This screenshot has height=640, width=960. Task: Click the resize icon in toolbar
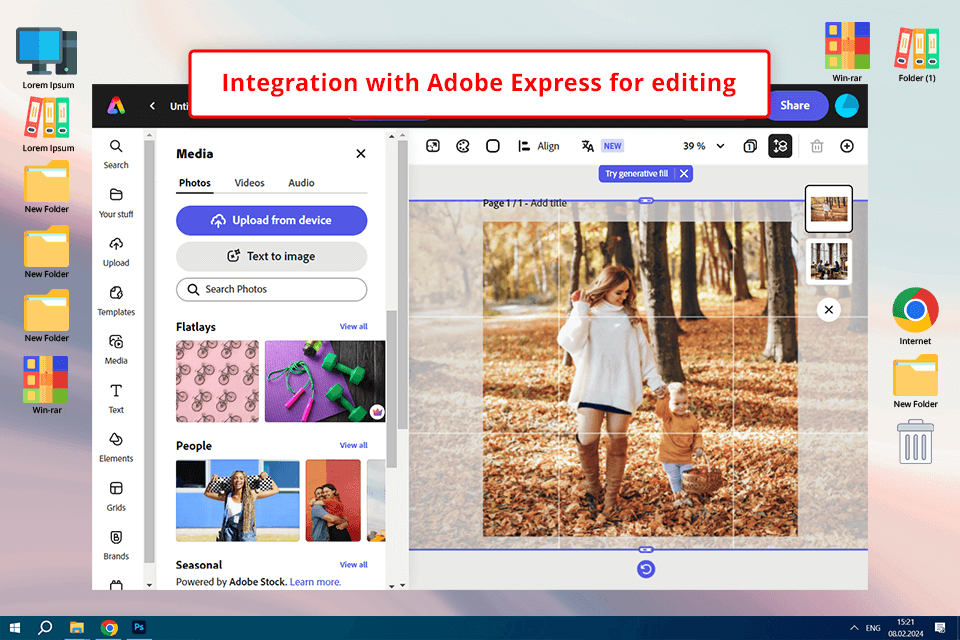pos(433,146)
